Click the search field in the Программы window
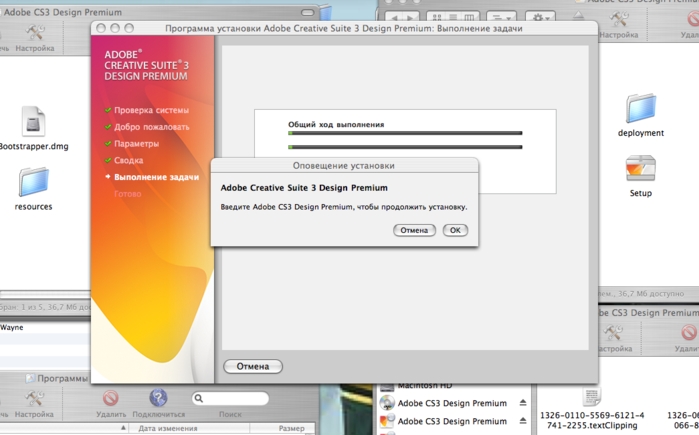699x435 pixels. click(230, 398)
